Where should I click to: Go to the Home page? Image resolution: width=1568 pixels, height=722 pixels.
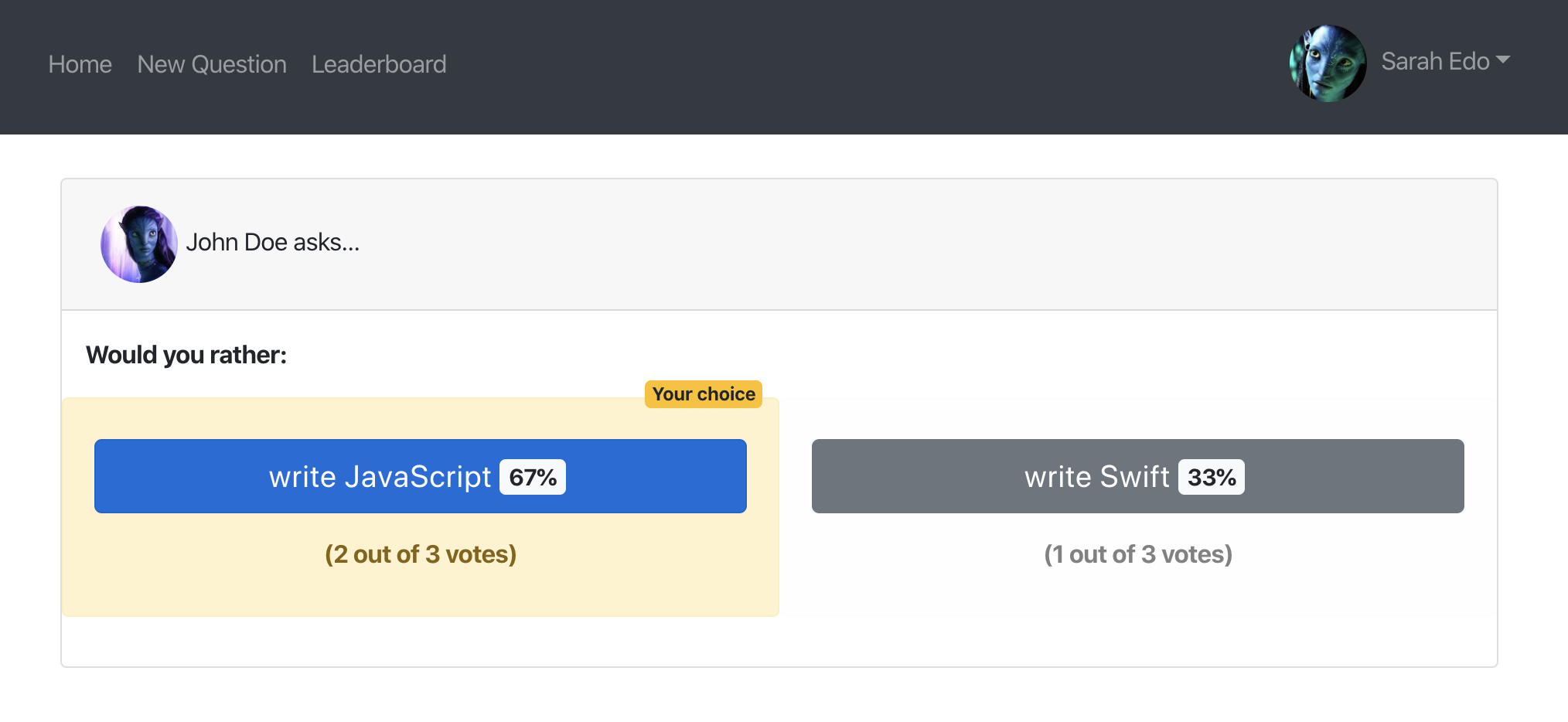(80, 64)
